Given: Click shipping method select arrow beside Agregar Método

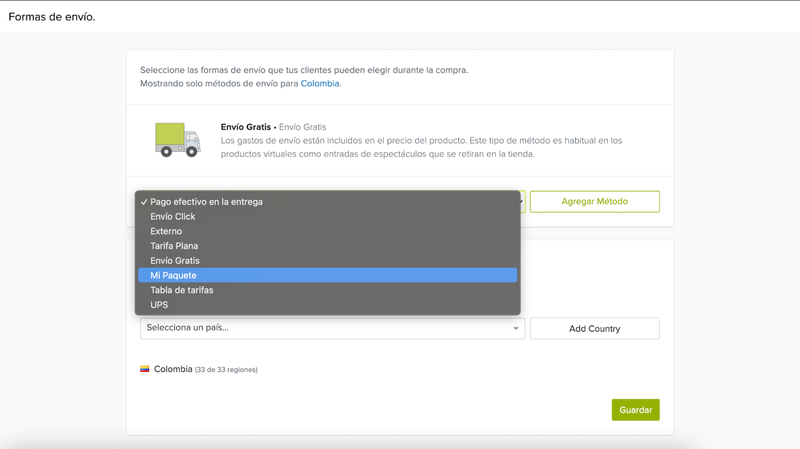Looking at the screenshot, I should click(x=522, y=202).
